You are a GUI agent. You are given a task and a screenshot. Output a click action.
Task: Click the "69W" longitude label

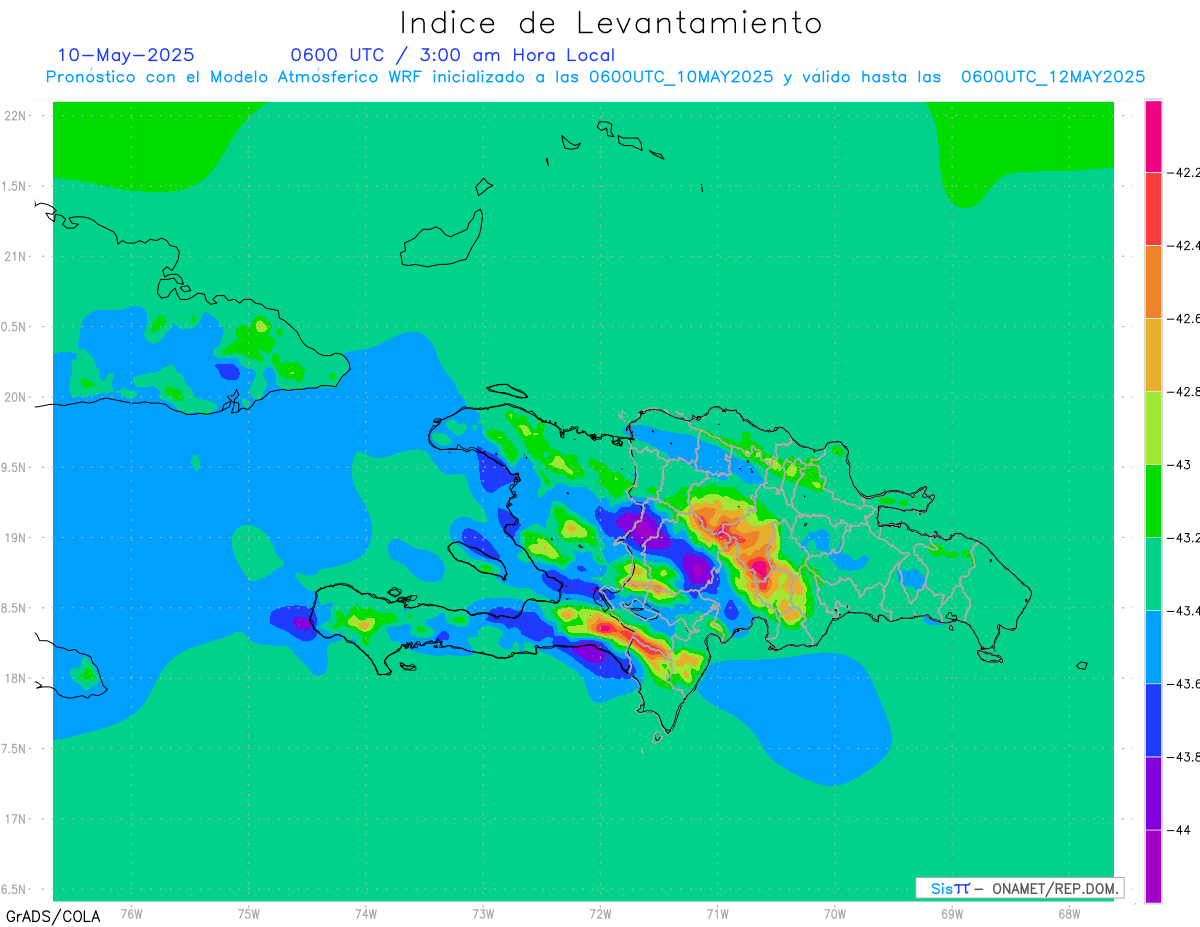tap(952, 914)
